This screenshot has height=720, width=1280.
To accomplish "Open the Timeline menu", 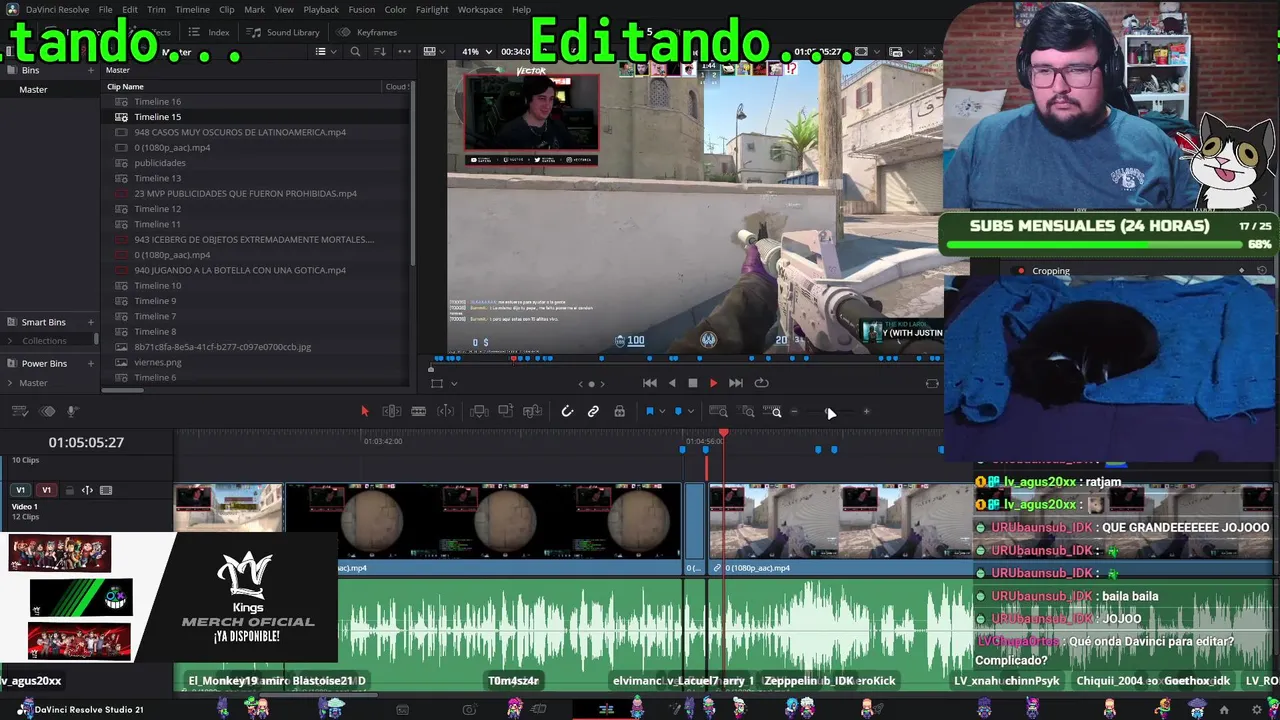I will 192,9.
